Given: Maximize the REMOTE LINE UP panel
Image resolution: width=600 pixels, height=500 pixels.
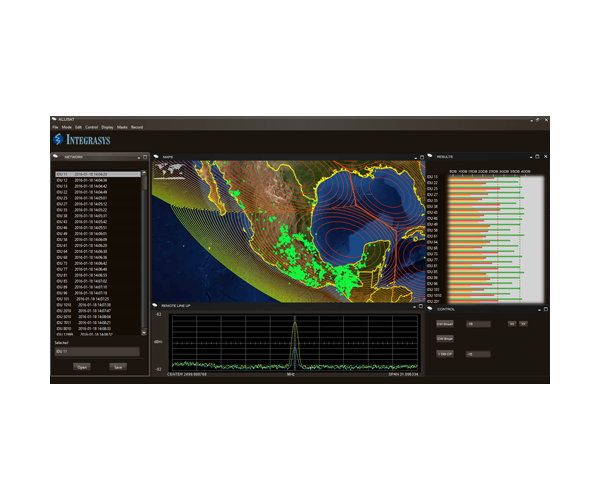Looking at the screenshot, I should tap(421, 306).
